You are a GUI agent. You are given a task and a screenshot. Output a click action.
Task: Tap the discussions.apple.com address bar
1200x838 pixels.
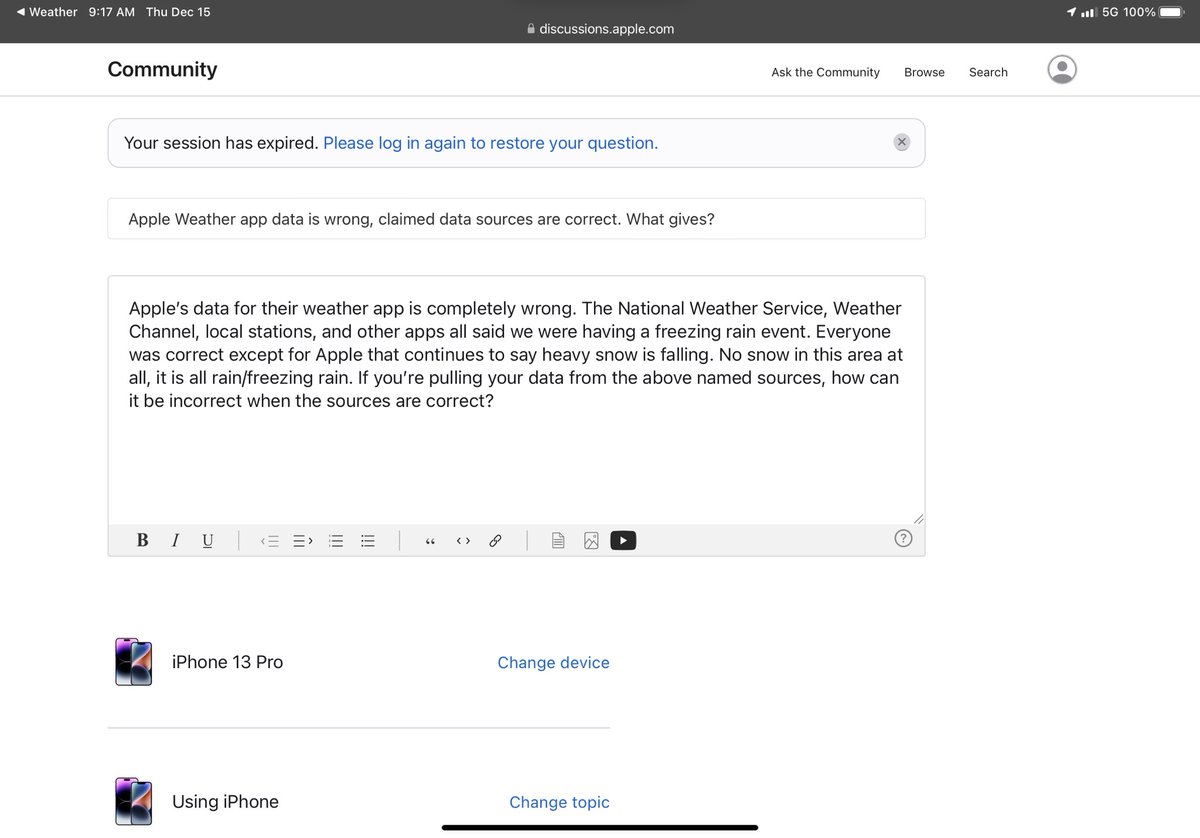coord(600,29)
